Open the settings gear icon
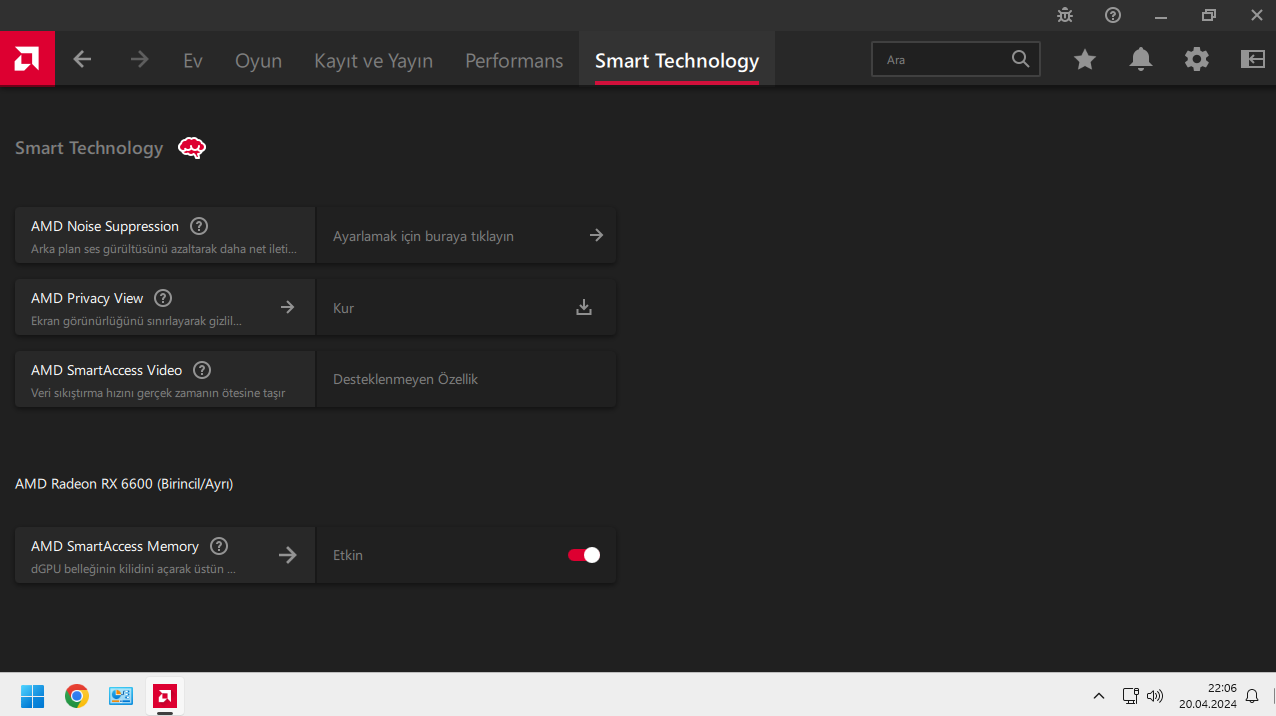 (1197, 60)
